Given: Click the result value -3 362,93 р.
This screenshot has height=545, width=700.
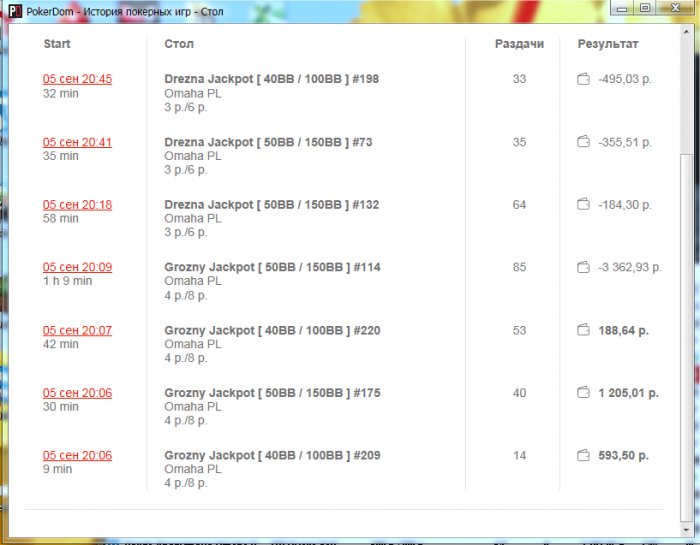Looking at the screenshot, I should coord(630,267).
